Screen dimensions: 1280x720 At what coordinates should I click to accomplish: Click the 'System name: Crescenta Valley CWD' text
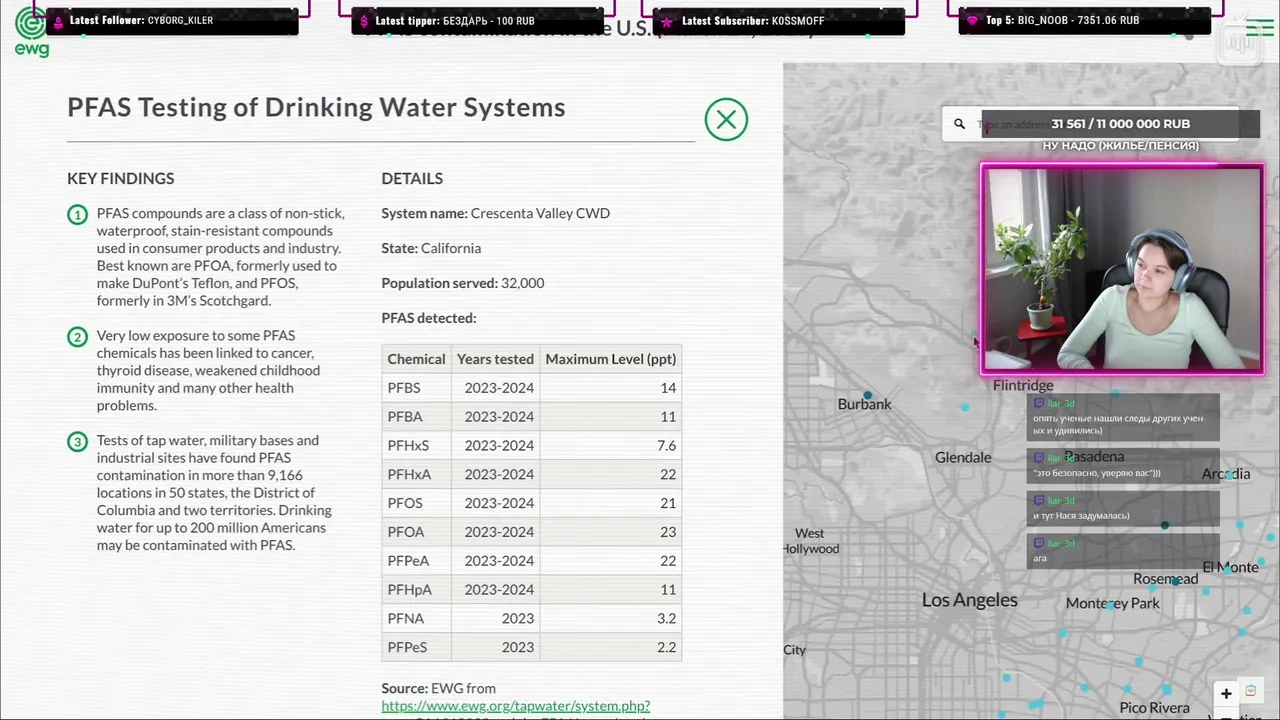[495, 214]
